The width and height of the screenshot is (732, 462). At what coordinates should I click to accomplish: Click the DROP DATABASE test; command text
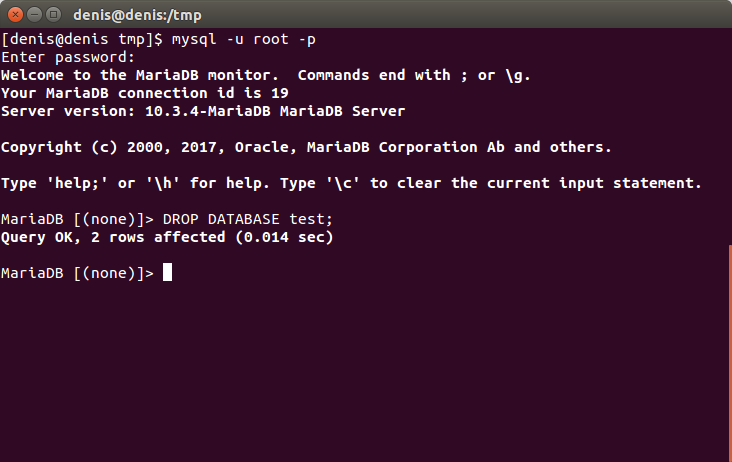click(x=247, y=219)
